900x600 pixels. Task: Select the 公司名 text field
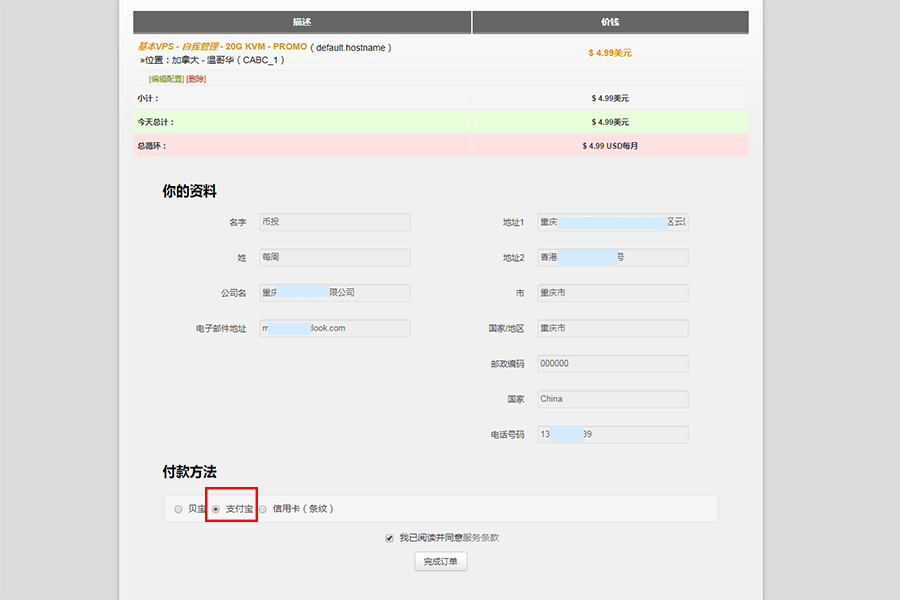coord(335,292)
